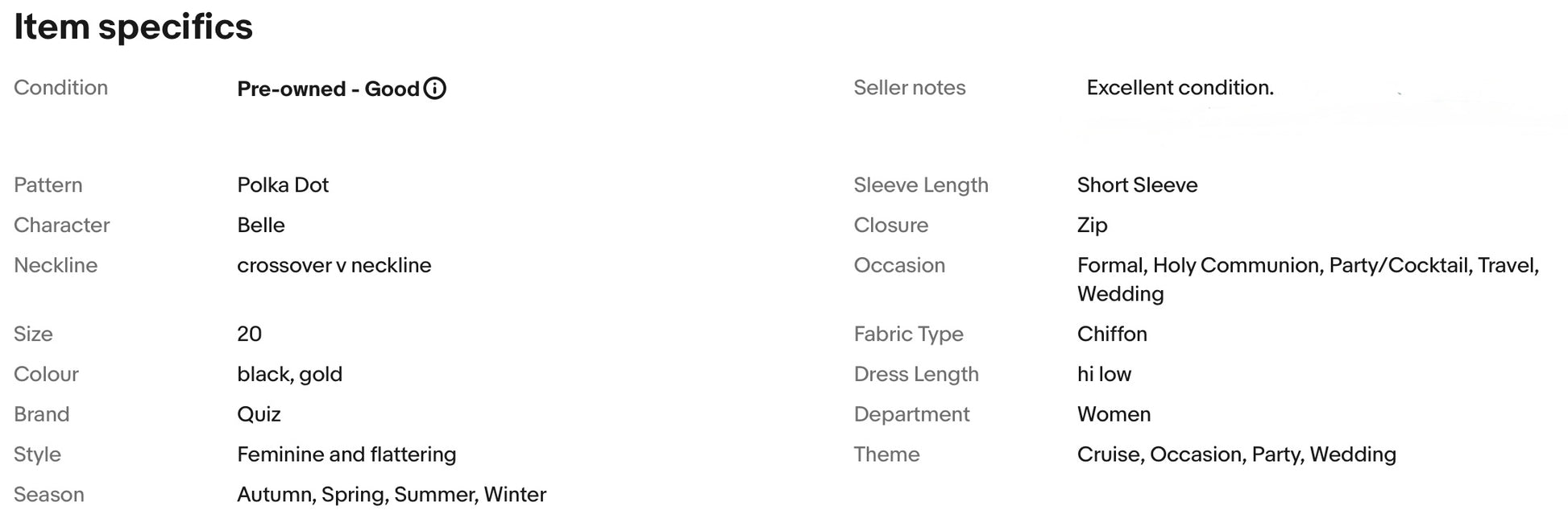The height and width of the screenshot is (523, 1568).
Task: Select the 'crossover v neckline' value
Action: [x=334, y=265]
